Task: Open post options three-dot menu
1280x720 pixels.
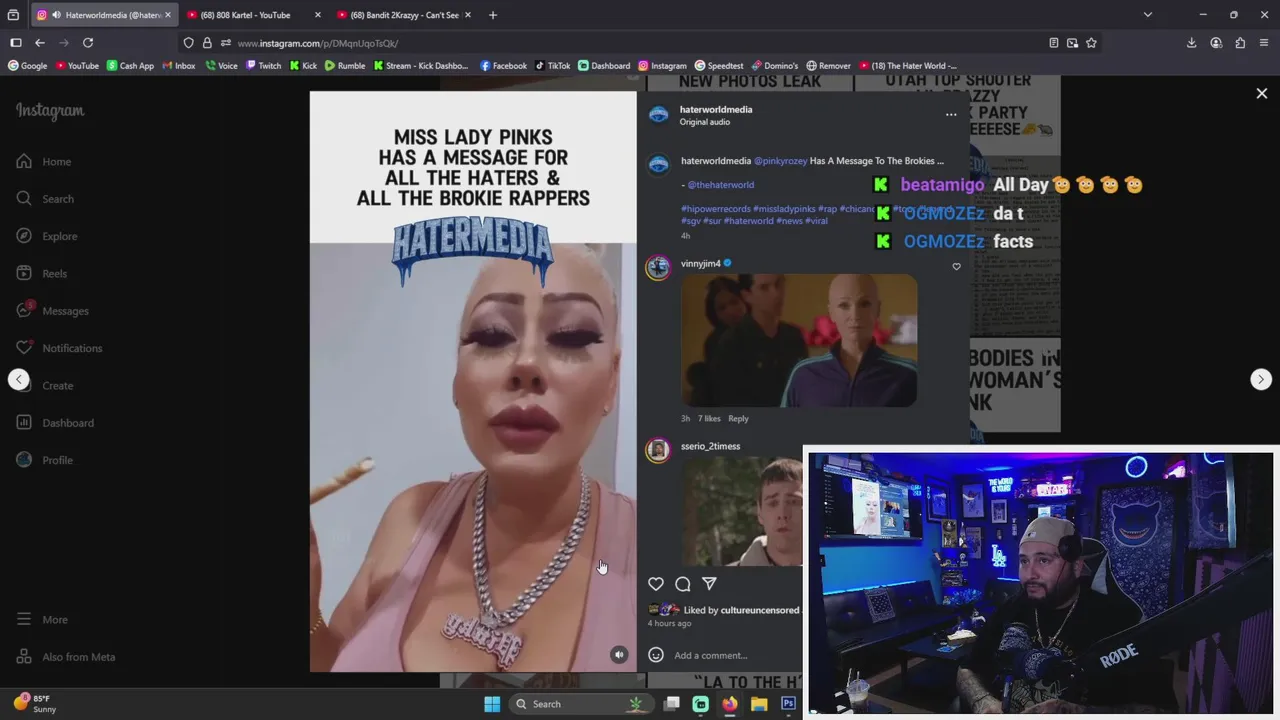Action: click(x=951, y=115)
